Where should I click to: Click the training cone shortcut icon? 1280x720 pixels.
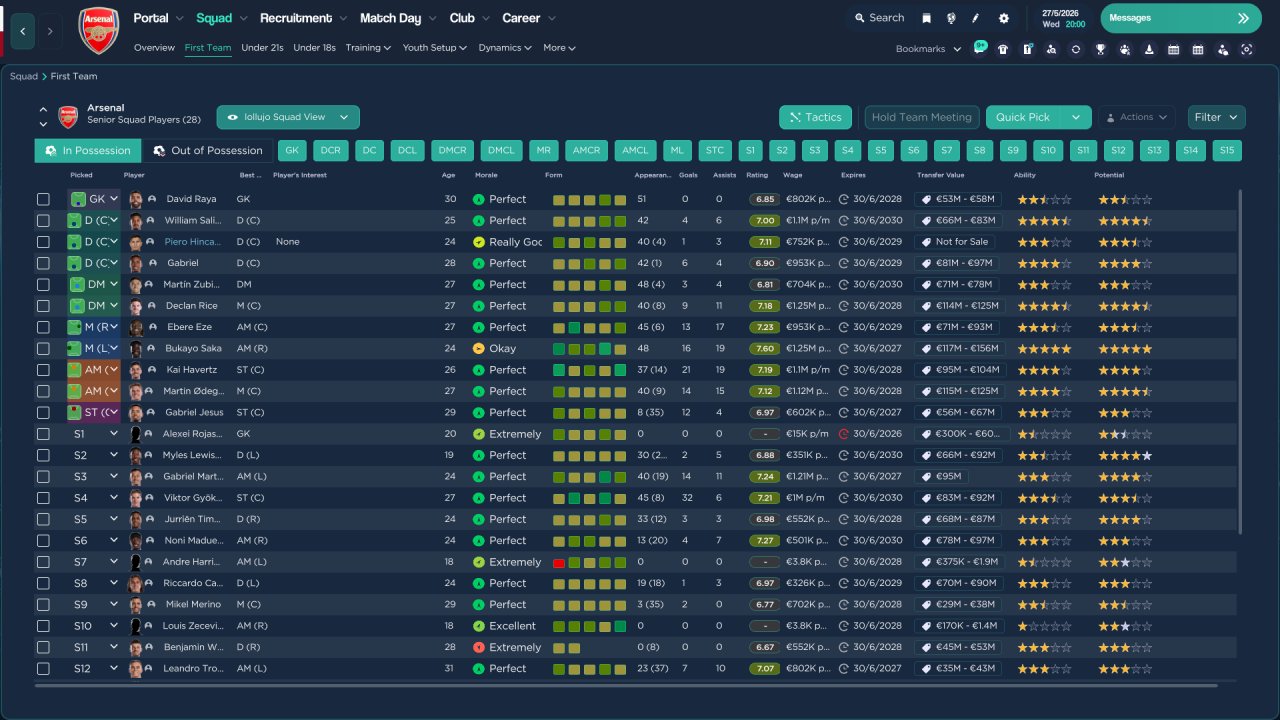click(x=1149, y=49)
